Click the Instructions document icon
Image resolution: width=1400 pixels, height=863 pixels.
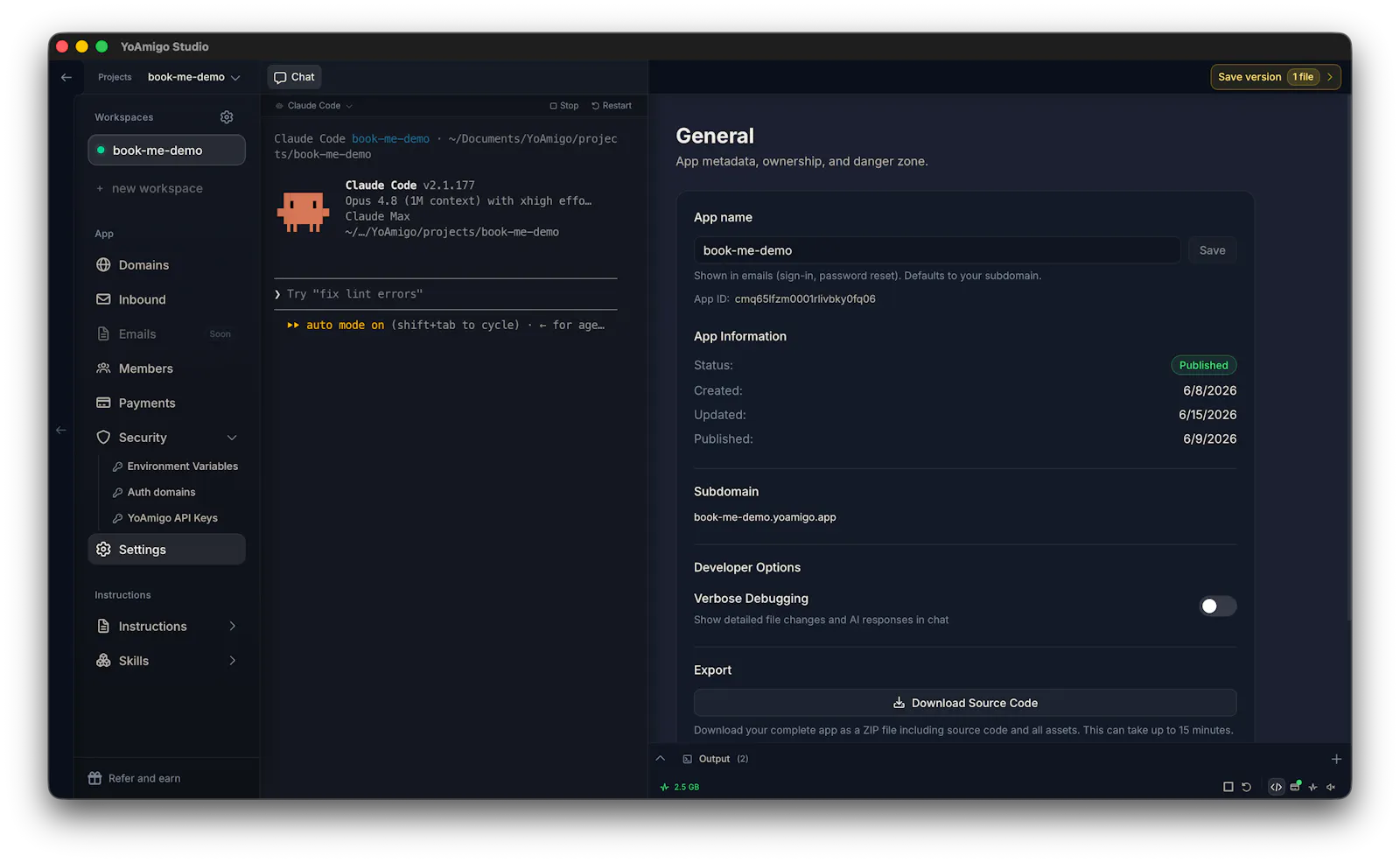click(x=103, y=627)
